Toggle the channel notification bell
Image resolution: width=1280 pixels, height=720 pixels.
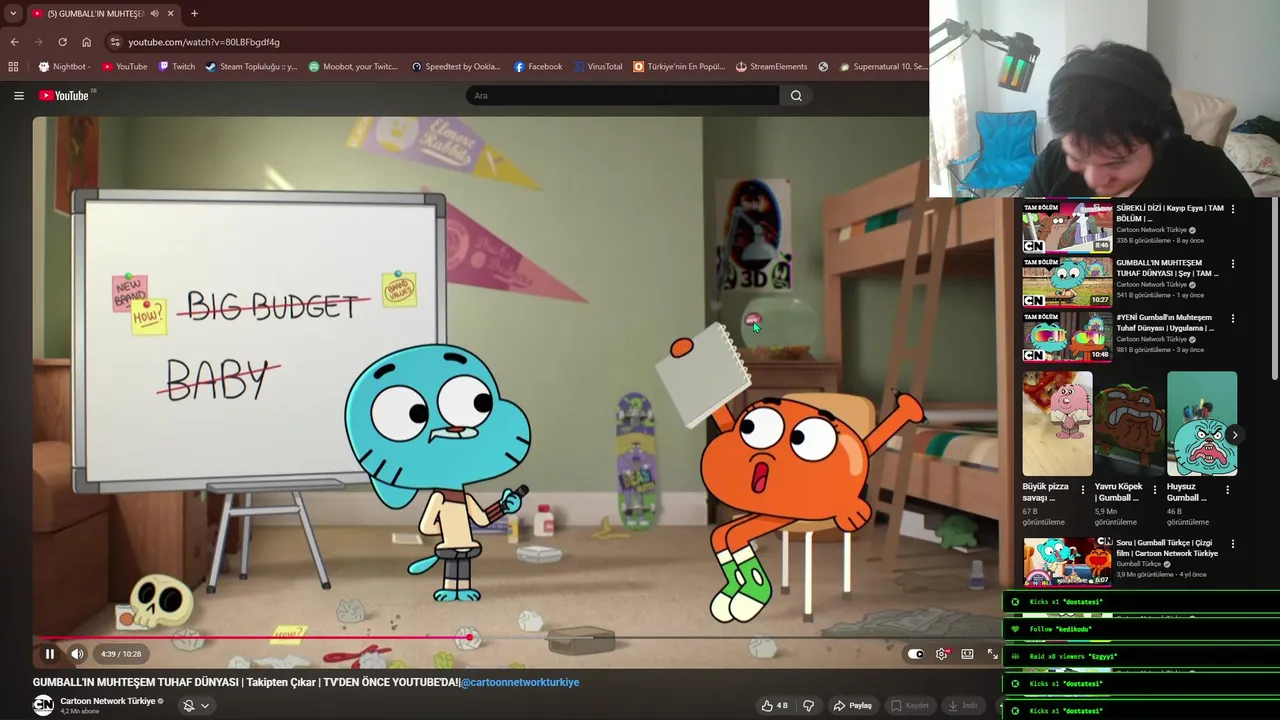click(x=188, y=705)
